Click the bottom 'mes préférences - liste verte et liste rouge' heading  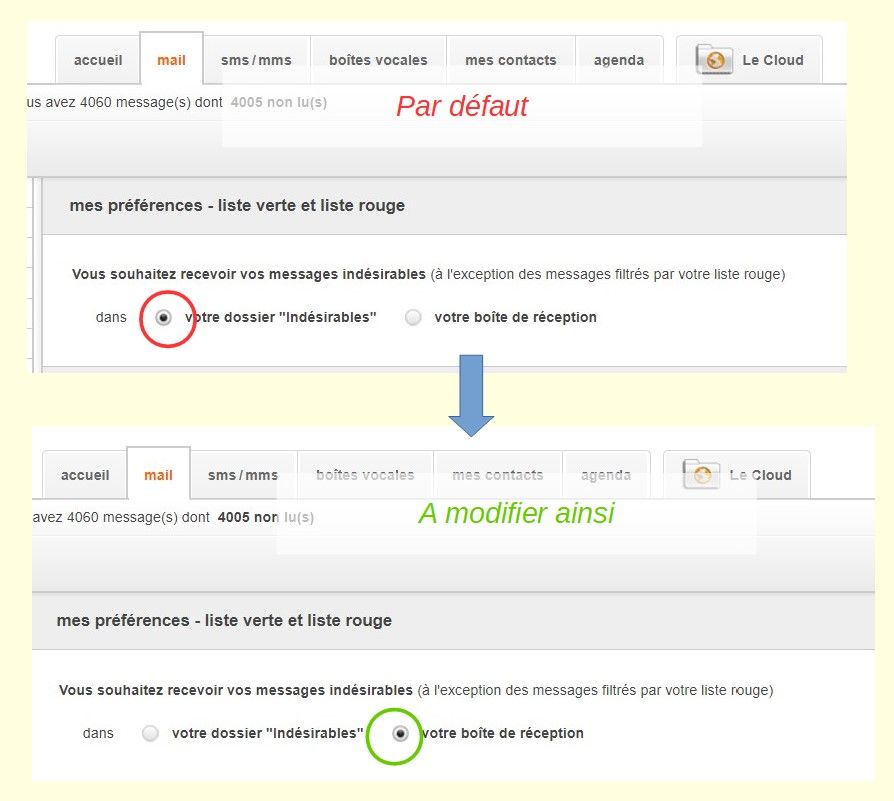tap(224, 620)
